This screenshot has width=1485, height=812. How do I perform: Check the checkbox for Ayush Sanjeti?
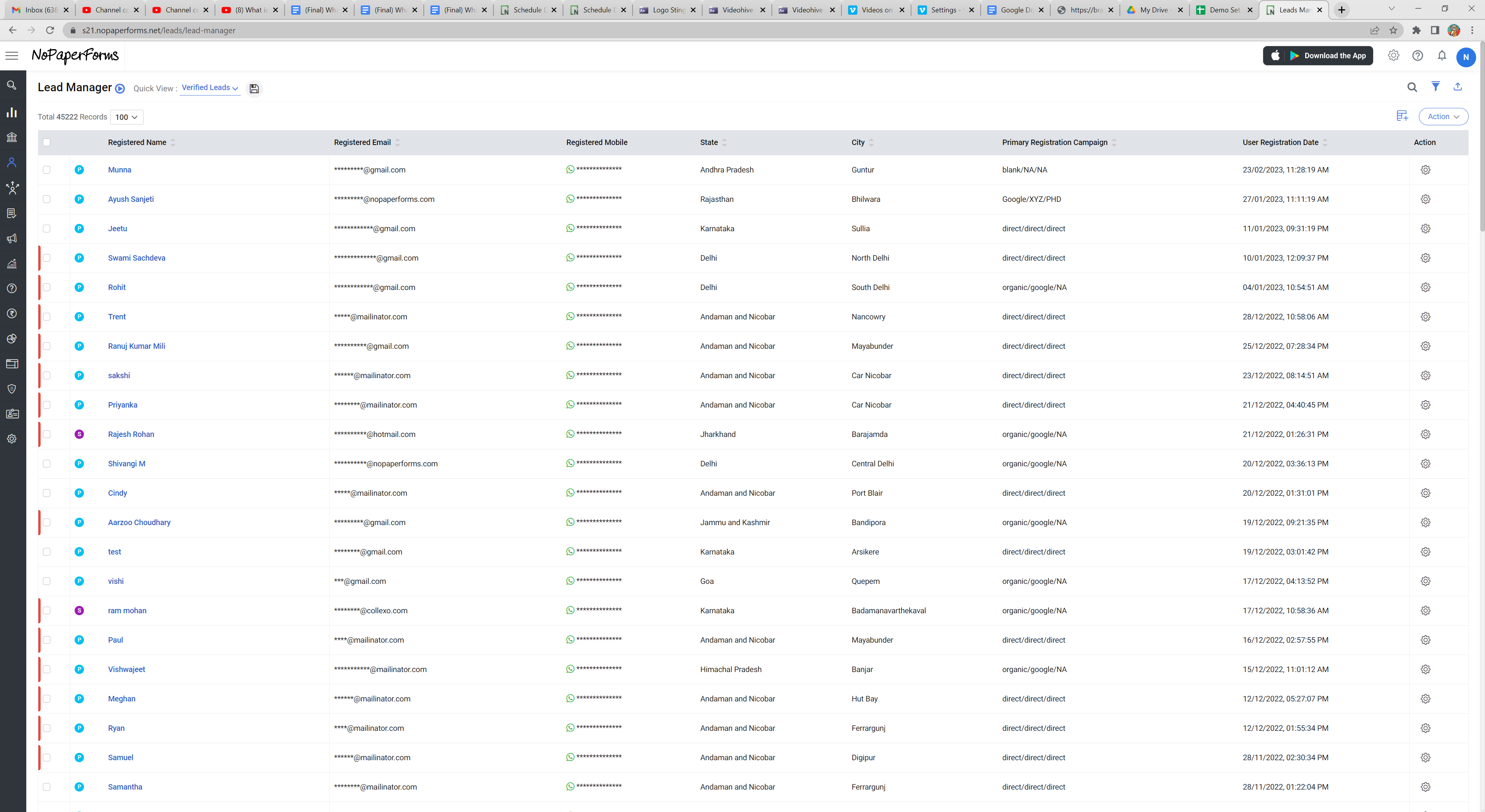coord(47,200)
